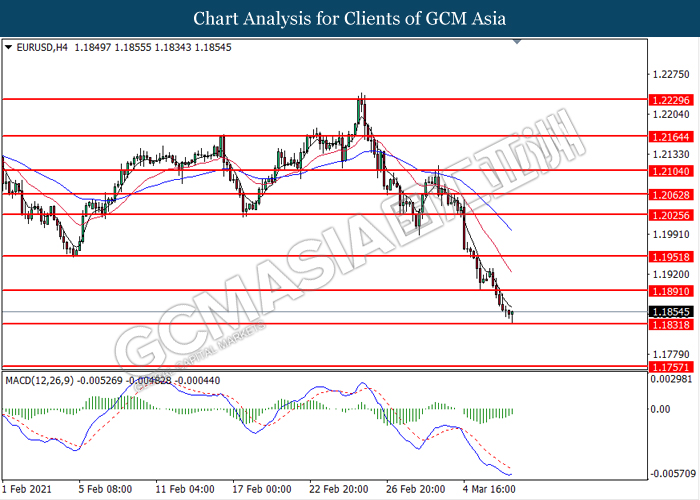The width and height of the screenshot is (700, 500).
Task: Click the 1.20628 red price label
Action: 671,195
